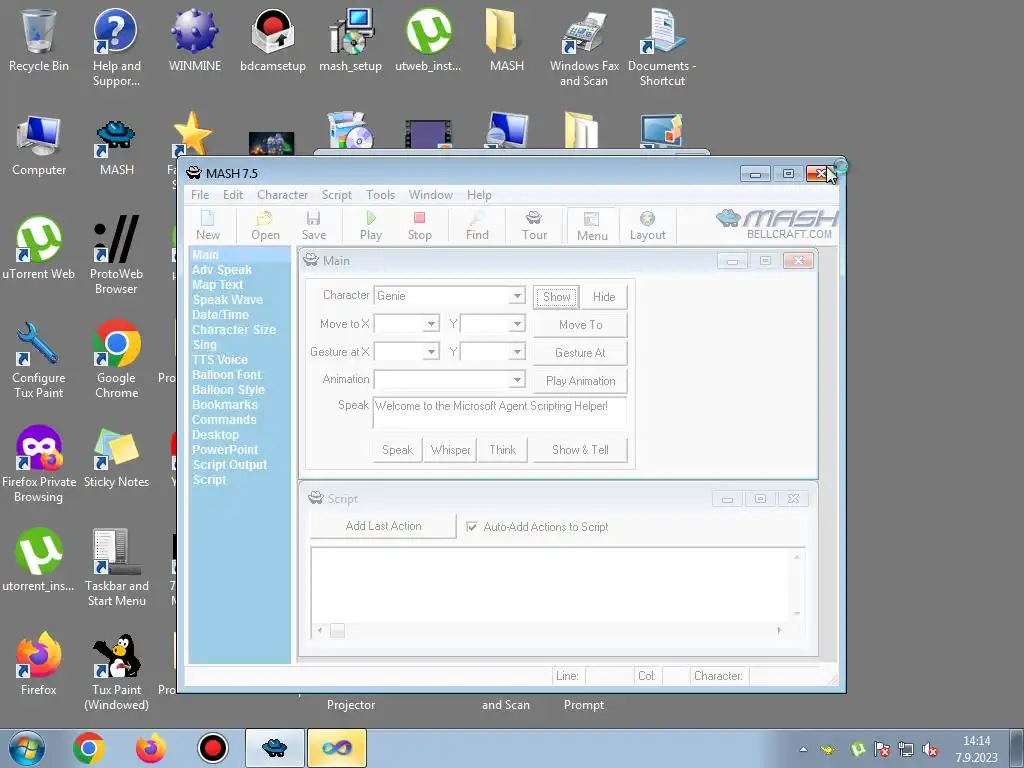Click the Speak text input field
This screenshot has height=768, width=1024.
click(500, 412)
